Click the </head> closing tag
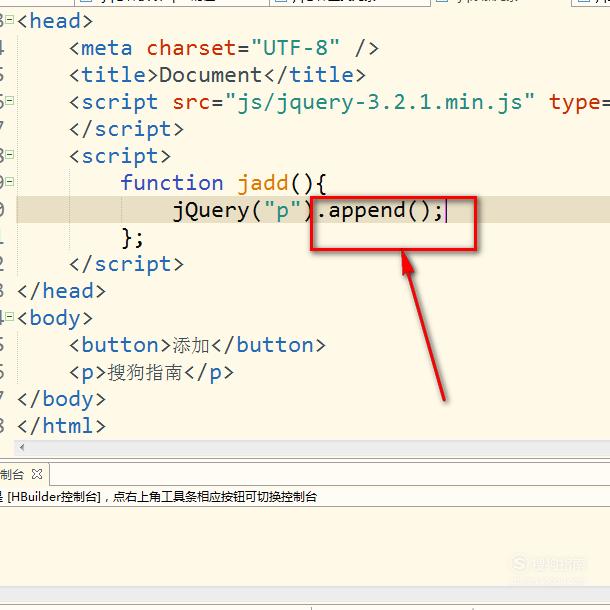The image size is (610, 610). pos(61,291)
